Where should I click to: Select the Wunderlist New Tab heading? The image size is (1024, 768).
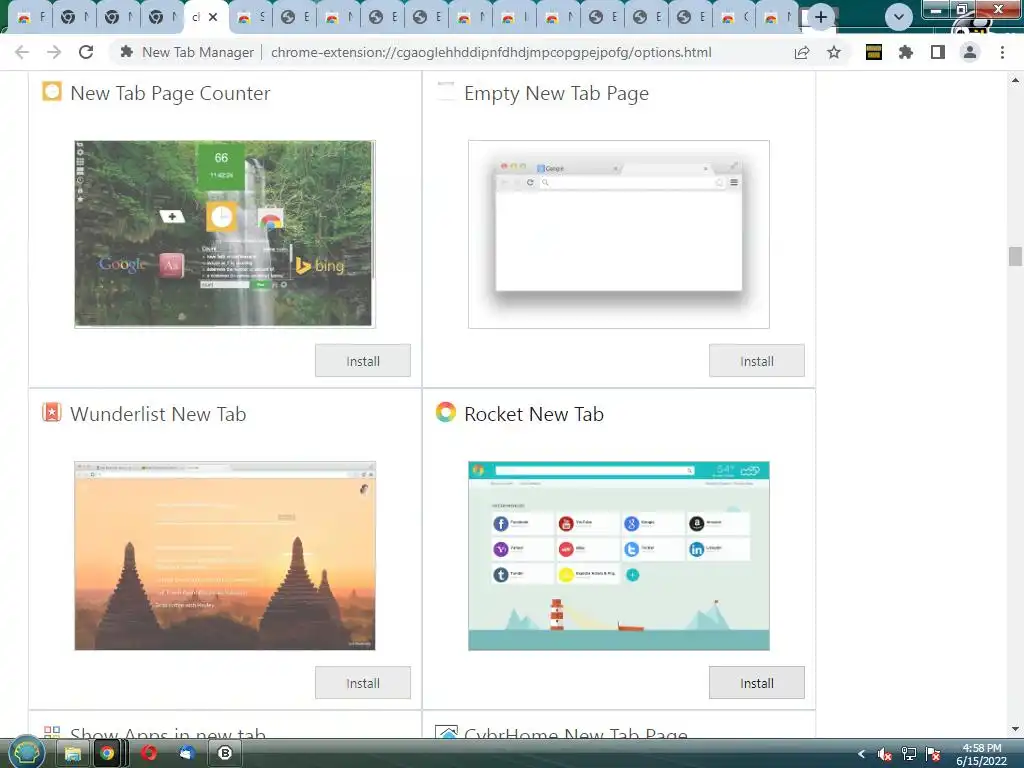click(158, 414)
